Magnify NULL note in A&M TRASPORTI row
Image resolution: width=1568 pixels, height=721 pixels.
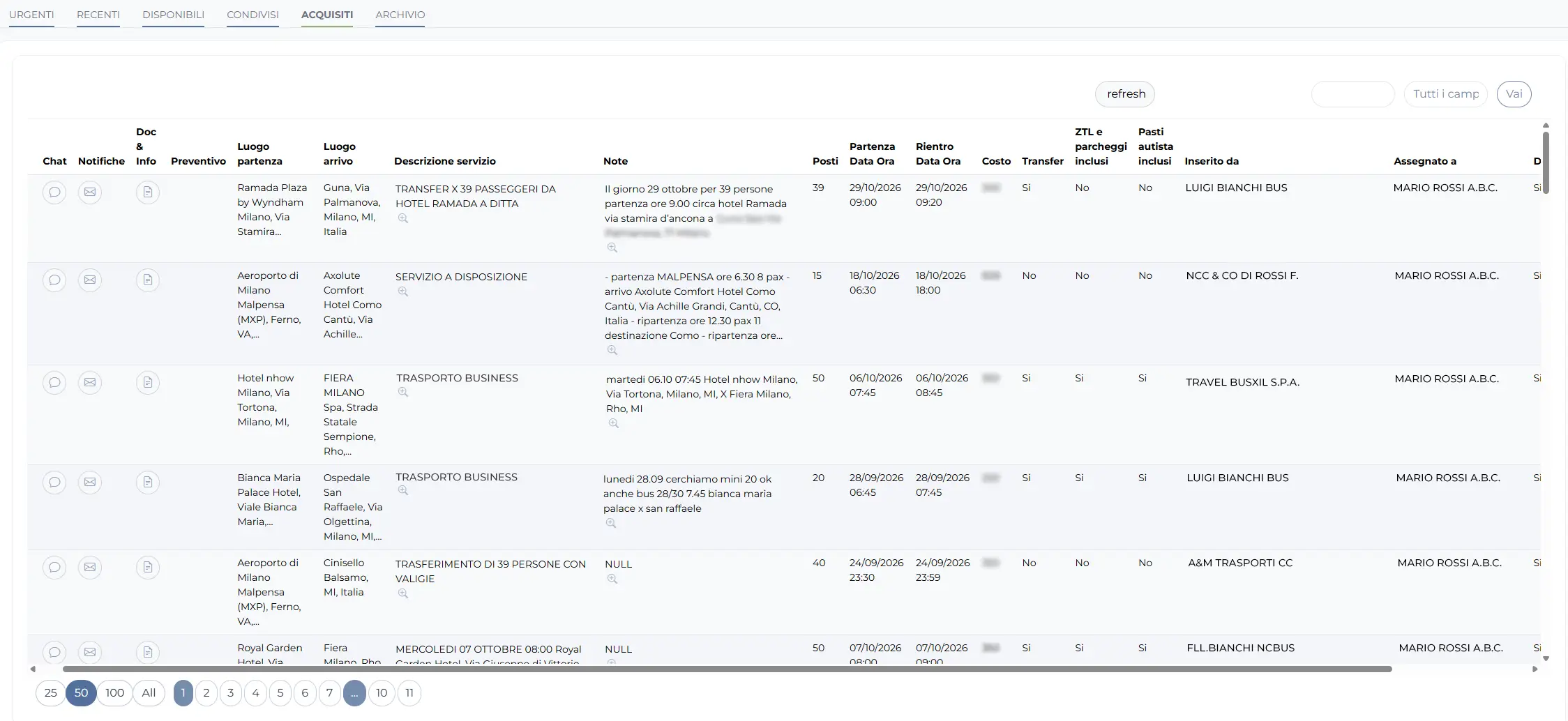click(612, 579)
